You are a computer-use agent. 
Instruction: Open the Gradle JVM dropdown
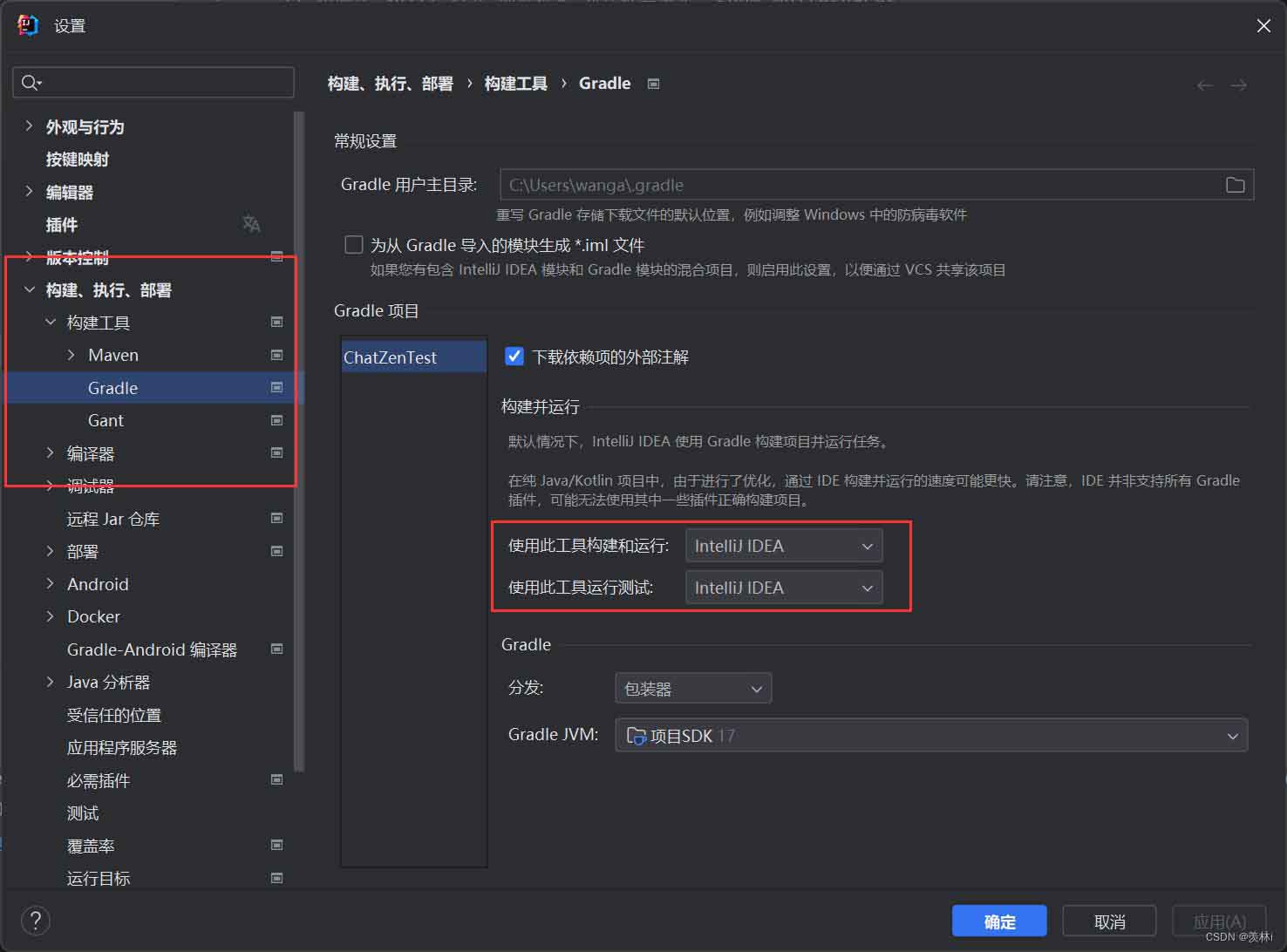[x=931, y=735]
